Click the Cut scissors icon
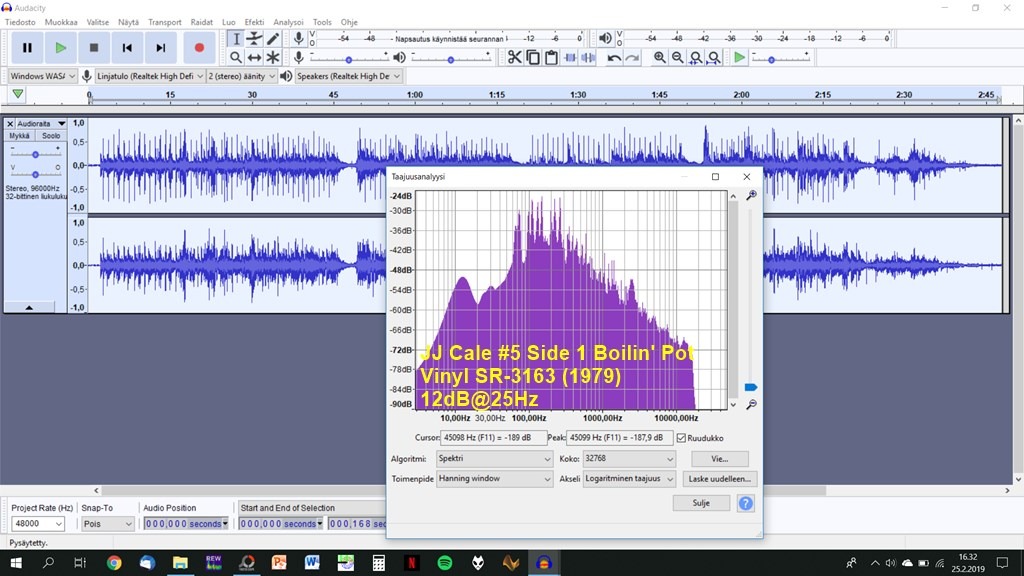1024x576 pixels. coord(515,57)
